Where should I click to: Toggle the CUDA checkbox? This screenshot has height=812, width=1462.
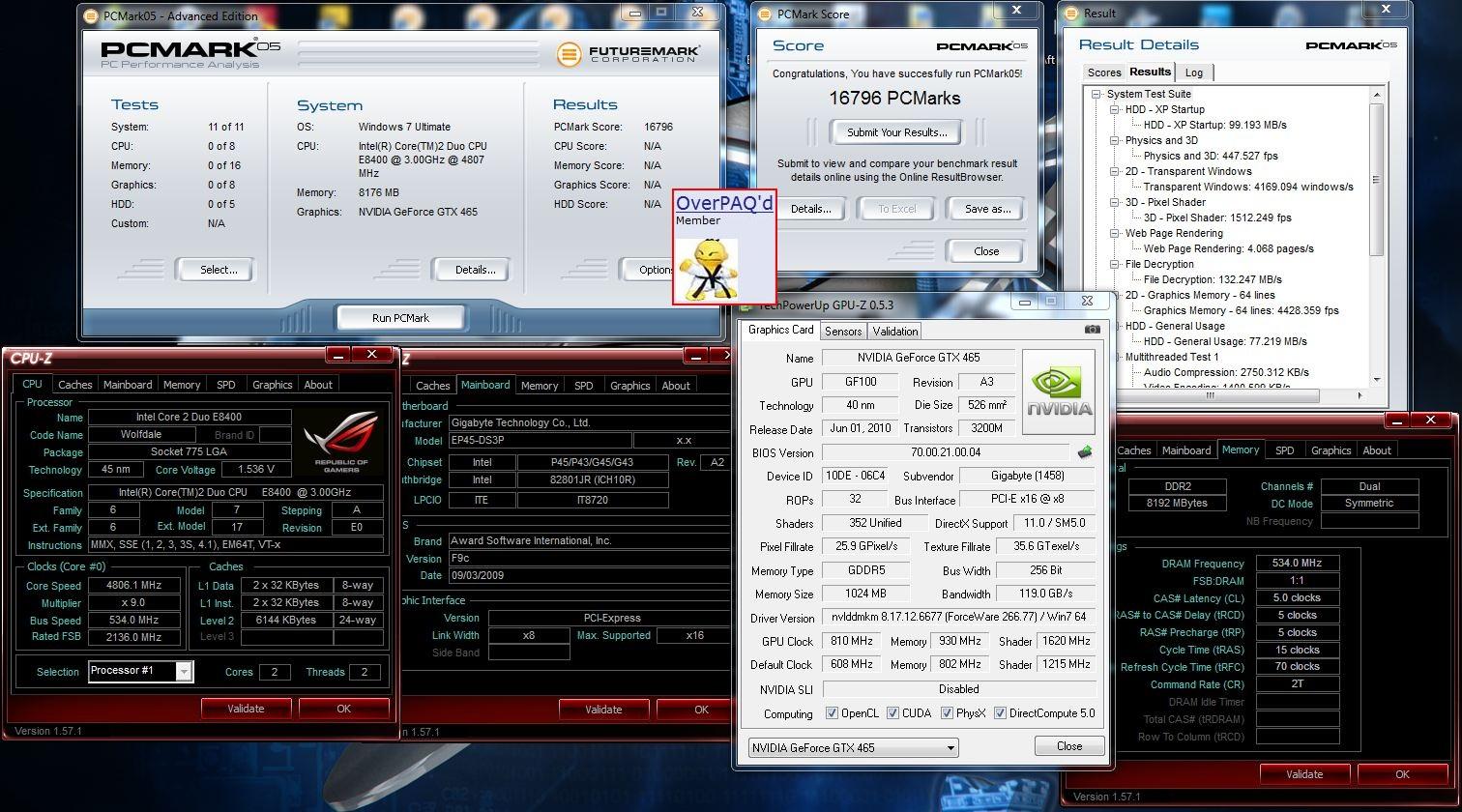(x=892, y=713)
